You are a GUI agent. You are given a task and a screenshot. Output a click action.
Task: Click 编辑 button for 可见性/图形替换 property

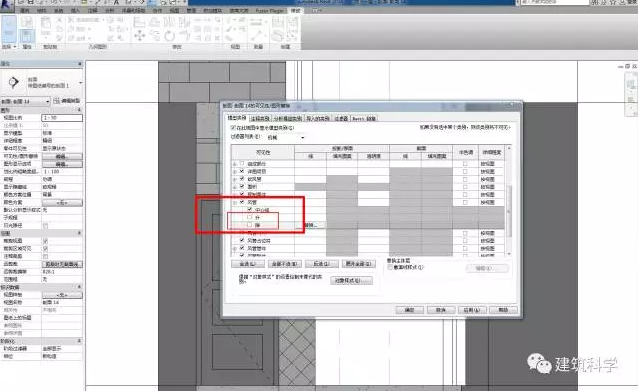pos(62,156)
